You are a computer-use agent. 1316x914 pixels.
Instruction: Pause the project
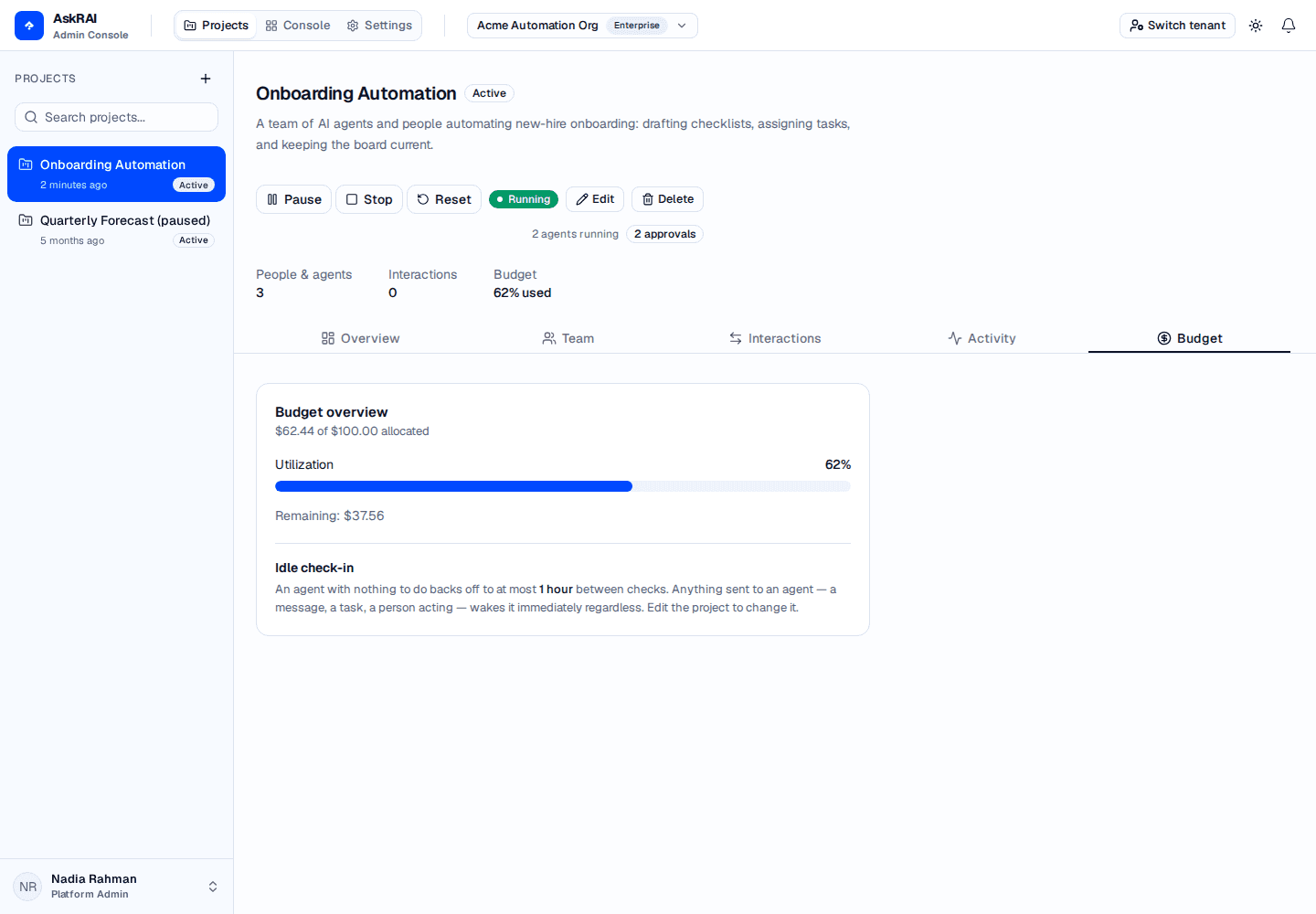pos(293,199)
